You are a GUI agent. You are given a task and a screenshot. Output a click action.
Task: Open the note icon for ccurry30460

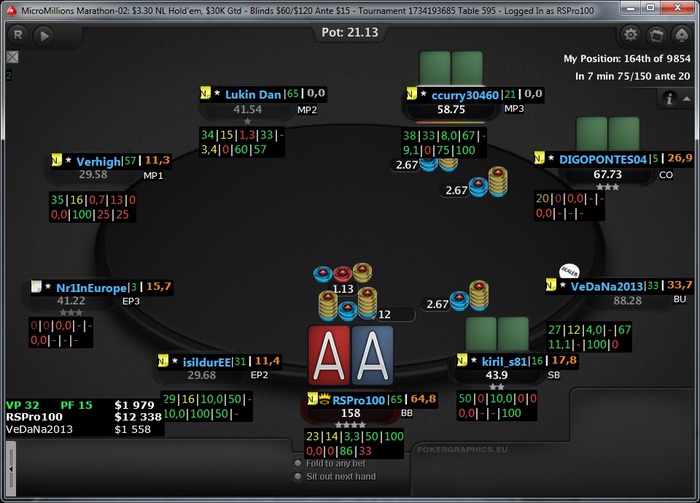412,94
